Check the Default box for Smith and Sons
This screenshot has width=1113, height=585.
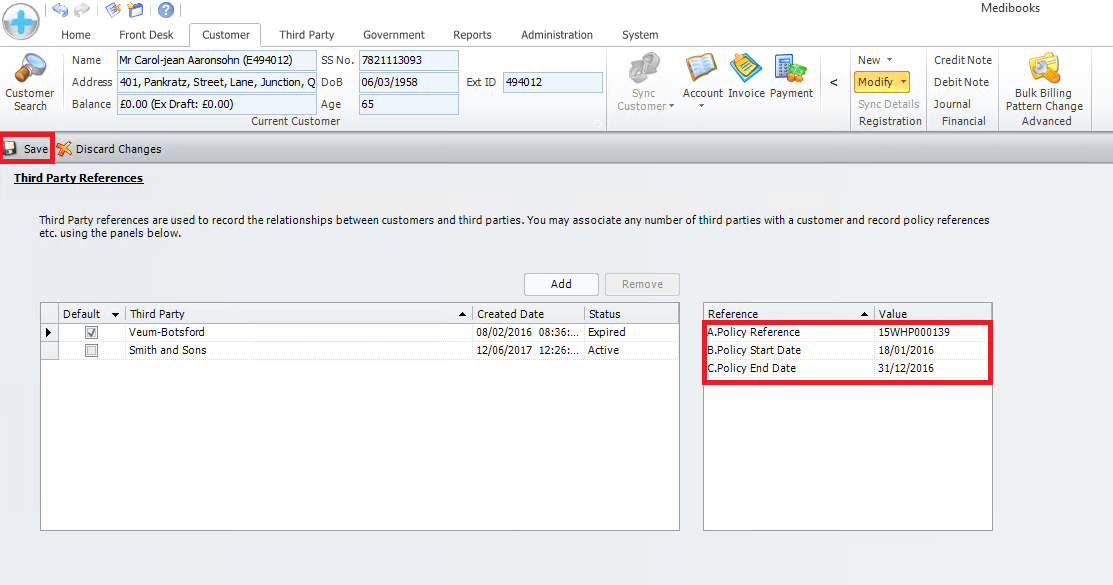click(x=91, y=350)
